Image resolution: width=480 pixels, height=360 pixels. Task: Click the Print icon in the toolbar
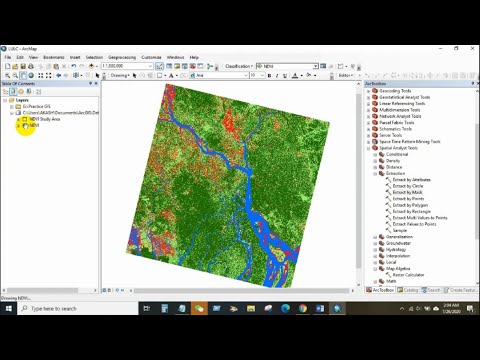click(x=31, y=66)
